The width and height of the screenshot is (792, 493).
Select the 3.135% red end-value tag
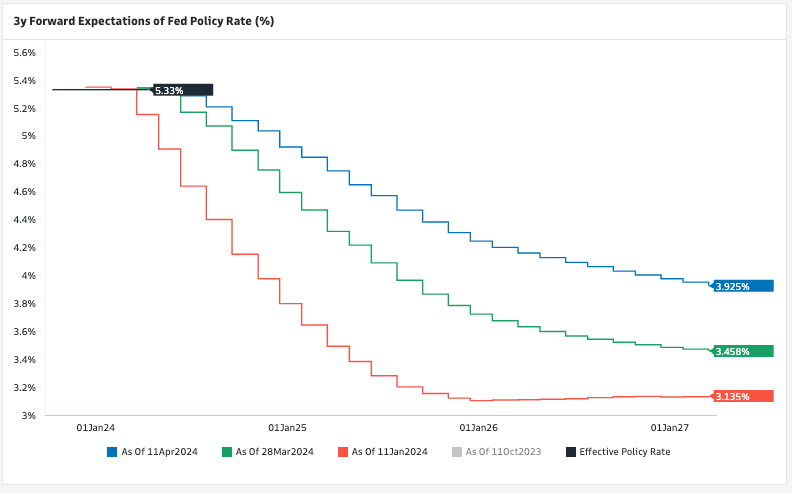tap(744, 396)
